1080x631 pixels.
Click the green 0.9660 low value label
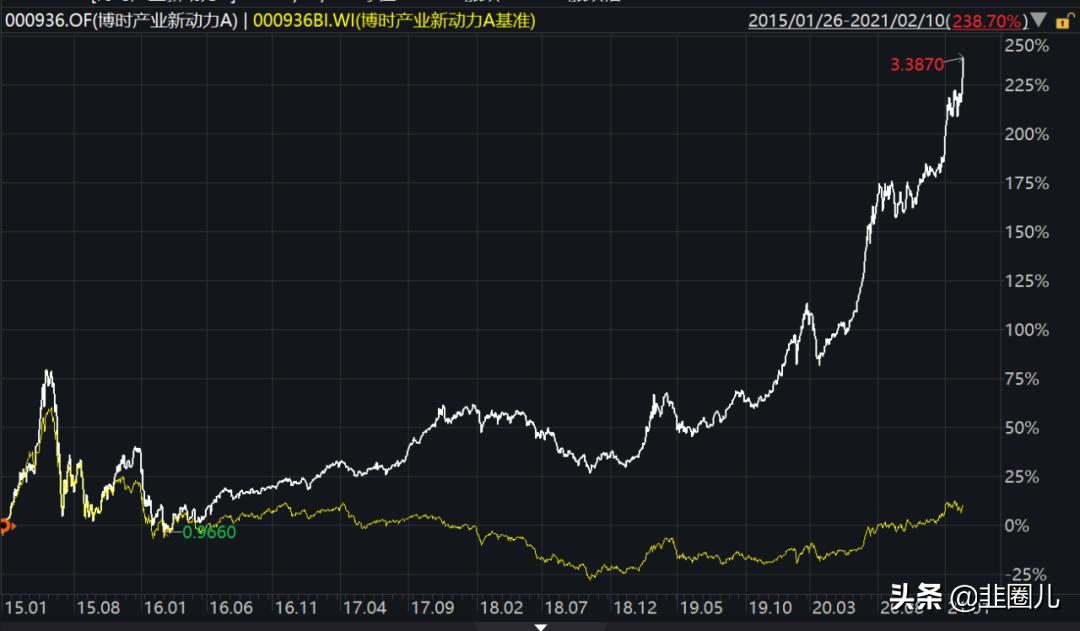209,532
